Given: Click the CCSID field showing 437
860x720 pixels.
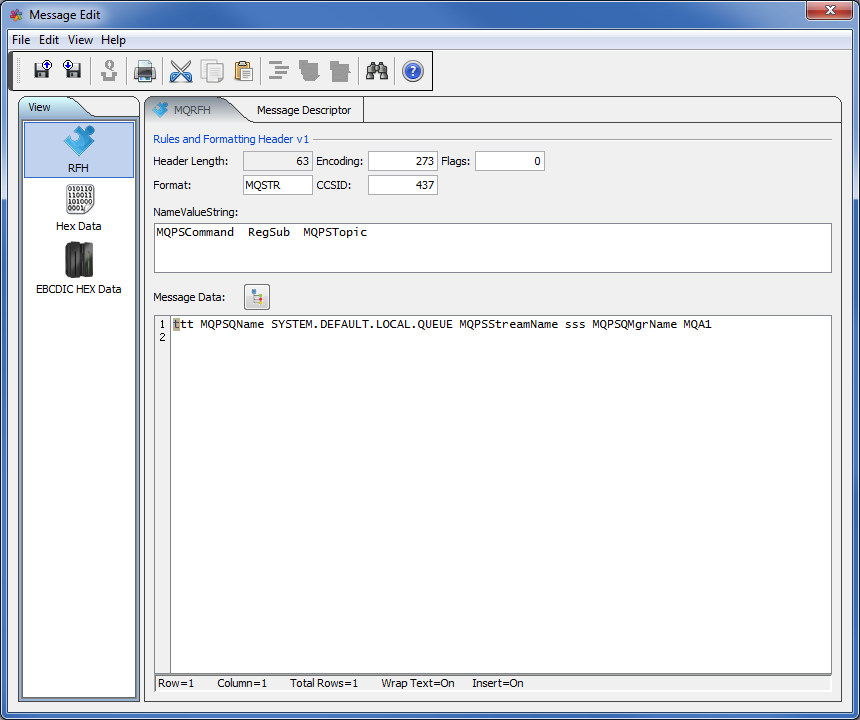Looking at the screenshot, I should (403, 185).
